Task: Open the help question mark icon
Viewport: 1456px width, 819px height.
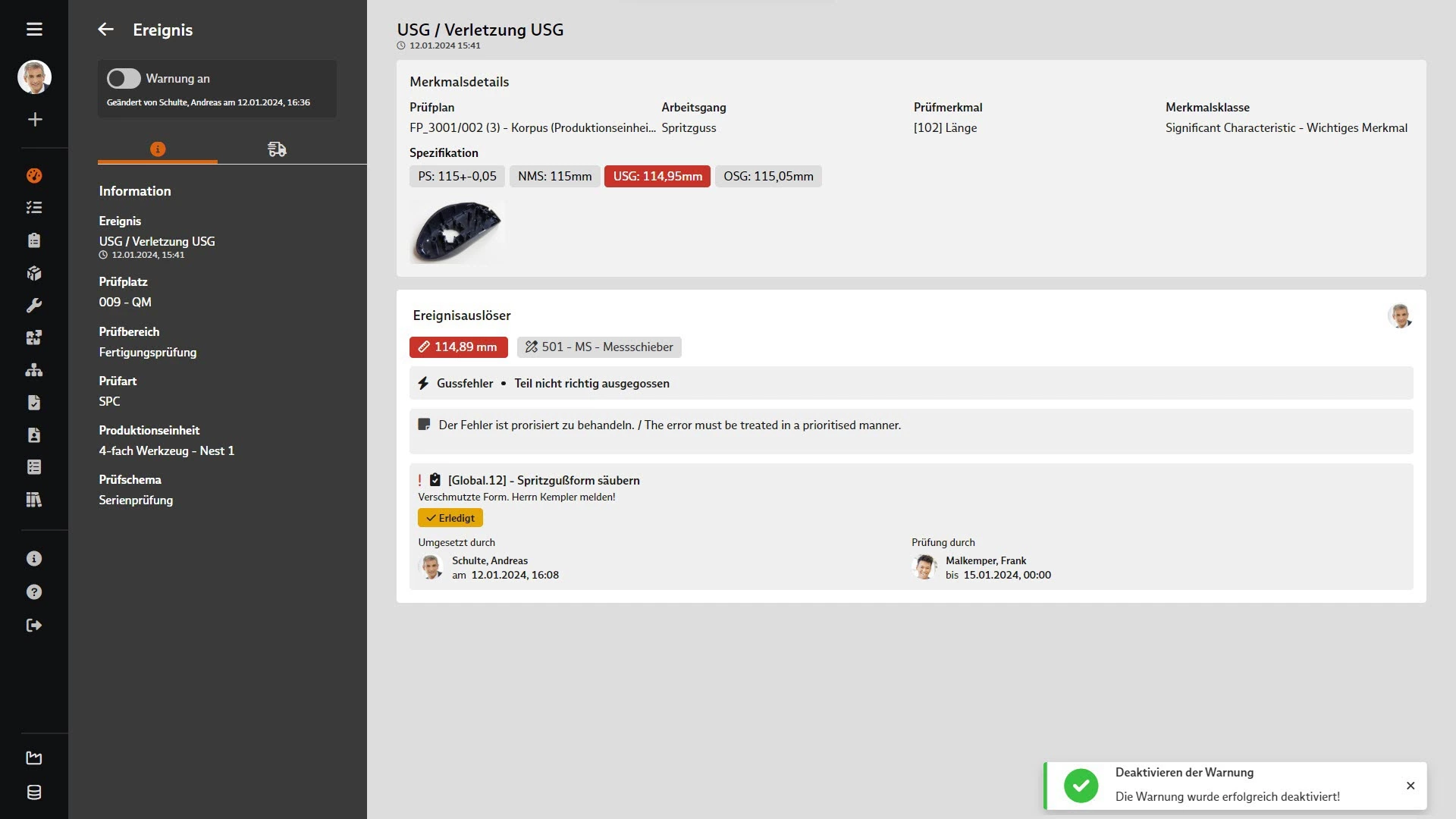Action: point(34,592)
